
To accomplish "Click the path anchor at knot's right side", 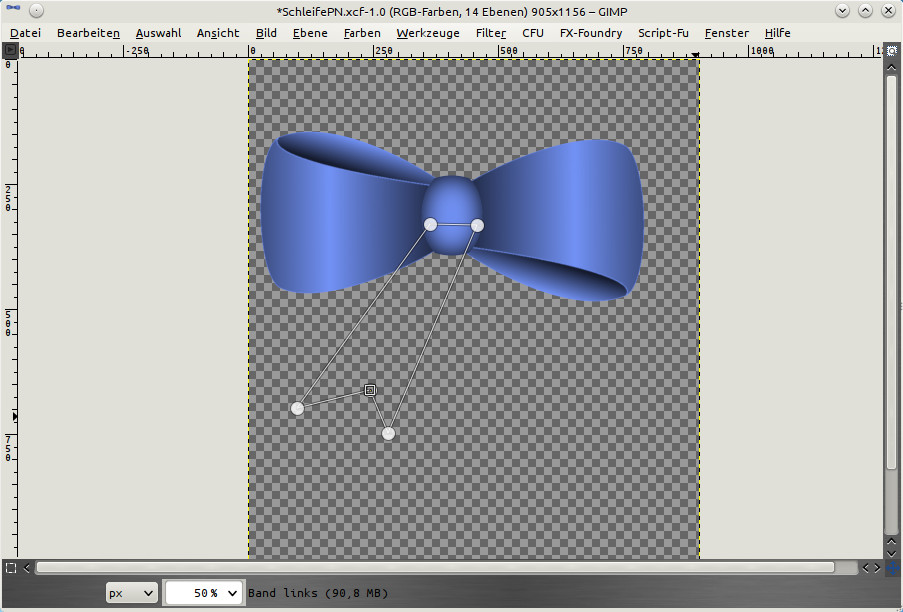I will pos(477,225).
